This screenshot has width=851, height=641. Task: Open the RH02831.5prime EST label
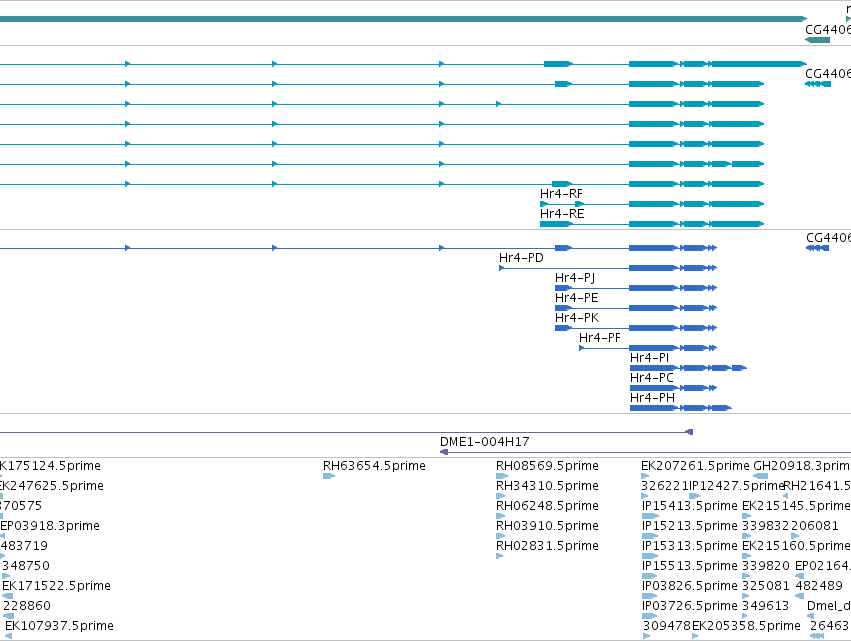pos(547,545)
